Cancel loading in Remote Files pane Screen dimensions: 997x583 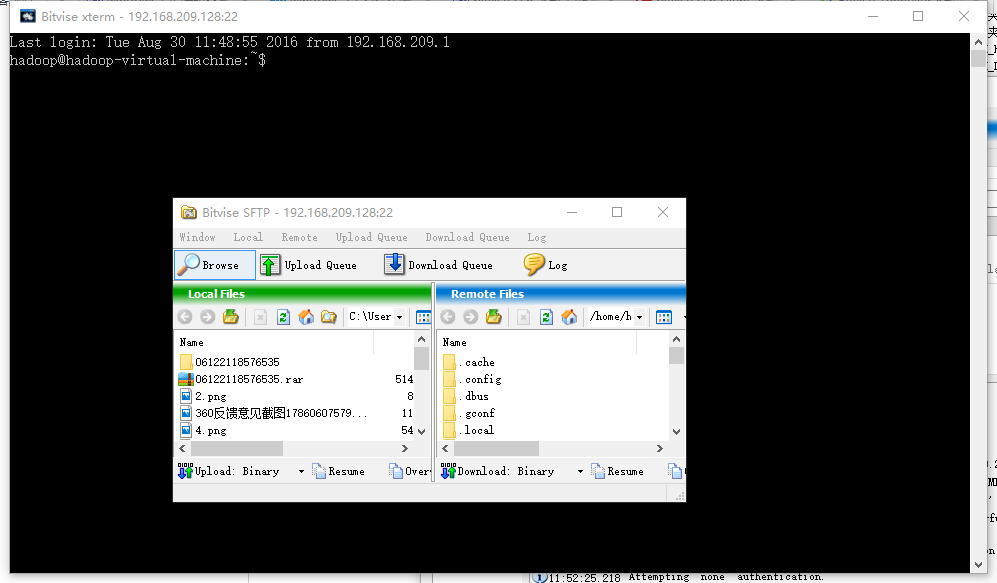(523, 317)
